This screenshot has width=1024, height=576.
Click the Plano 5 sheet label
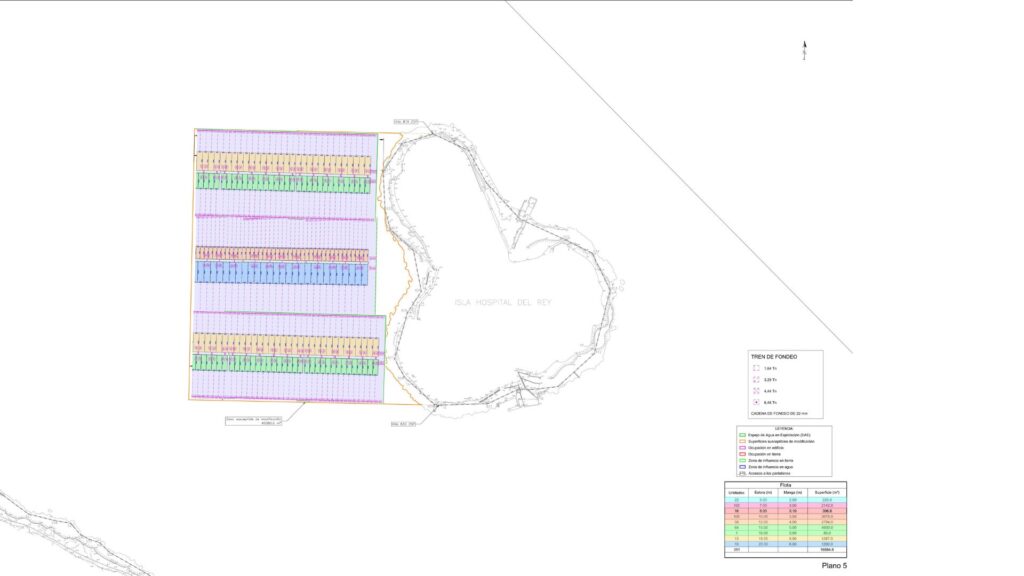[x=834, y=567]
